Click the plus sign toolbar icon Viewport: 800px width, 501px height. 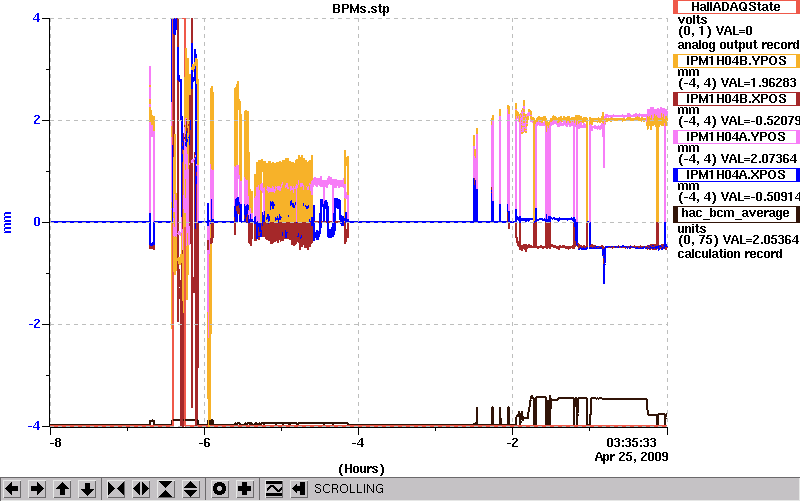244,489
